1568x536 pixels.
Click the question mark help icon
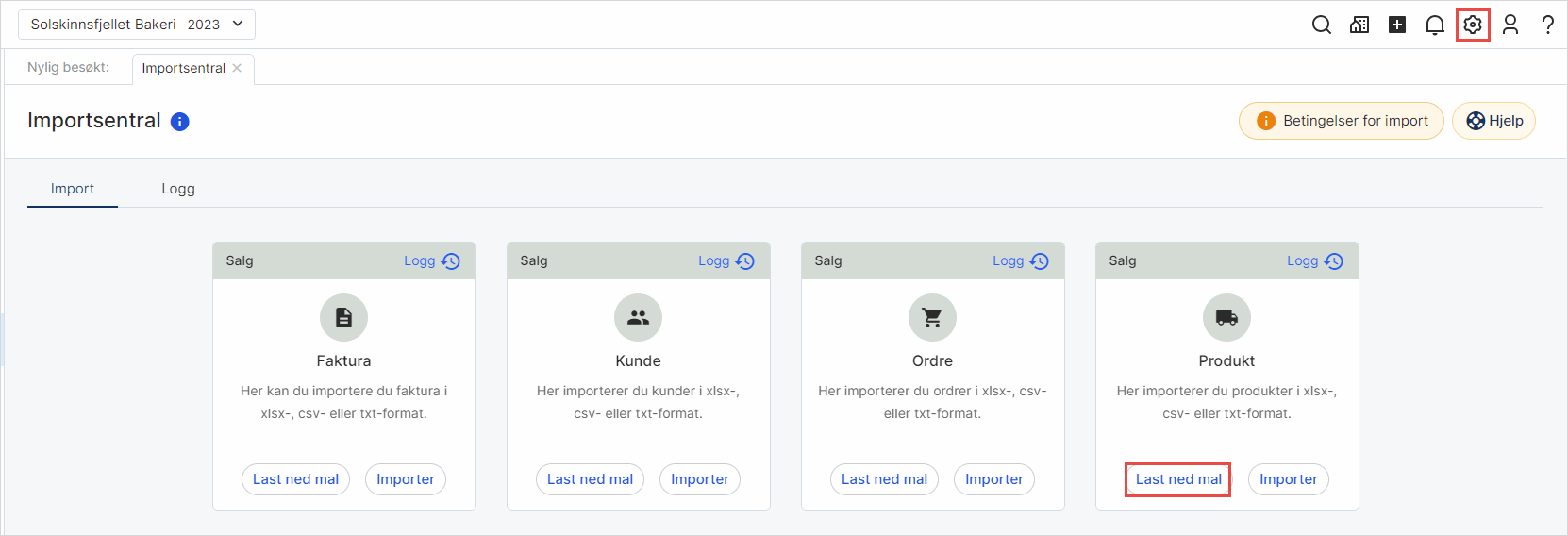point(1548,25)
